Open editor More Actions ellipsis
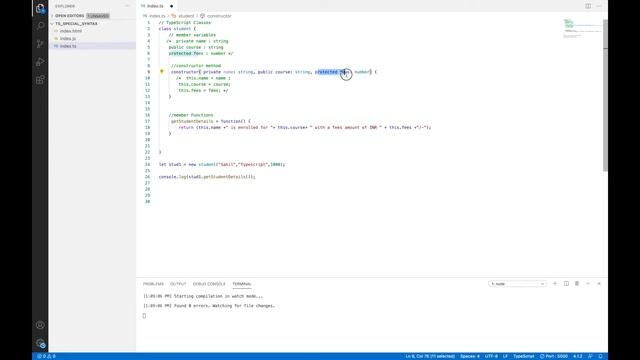This screenshot has height=360, width=640. click(599, 6)
